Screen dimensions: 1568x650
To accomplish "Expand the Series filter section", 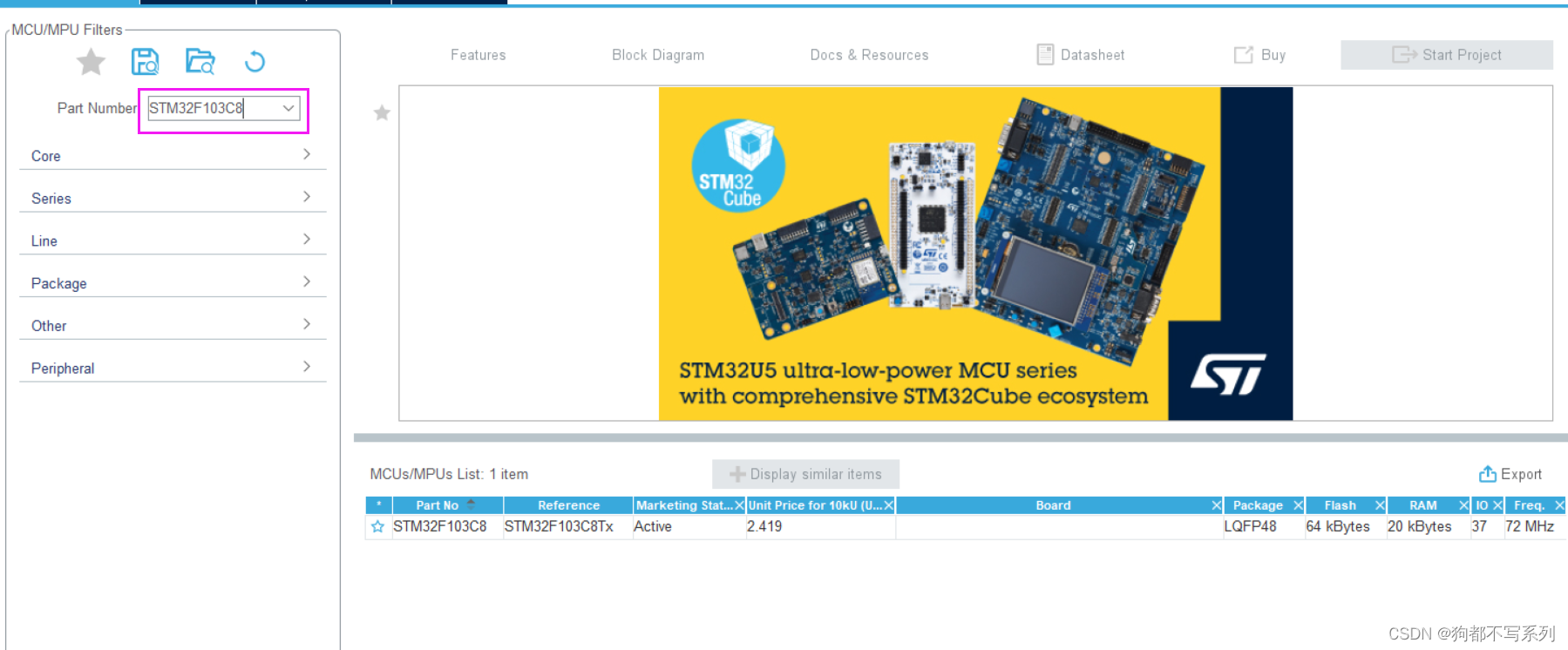I will click(173, 198).
